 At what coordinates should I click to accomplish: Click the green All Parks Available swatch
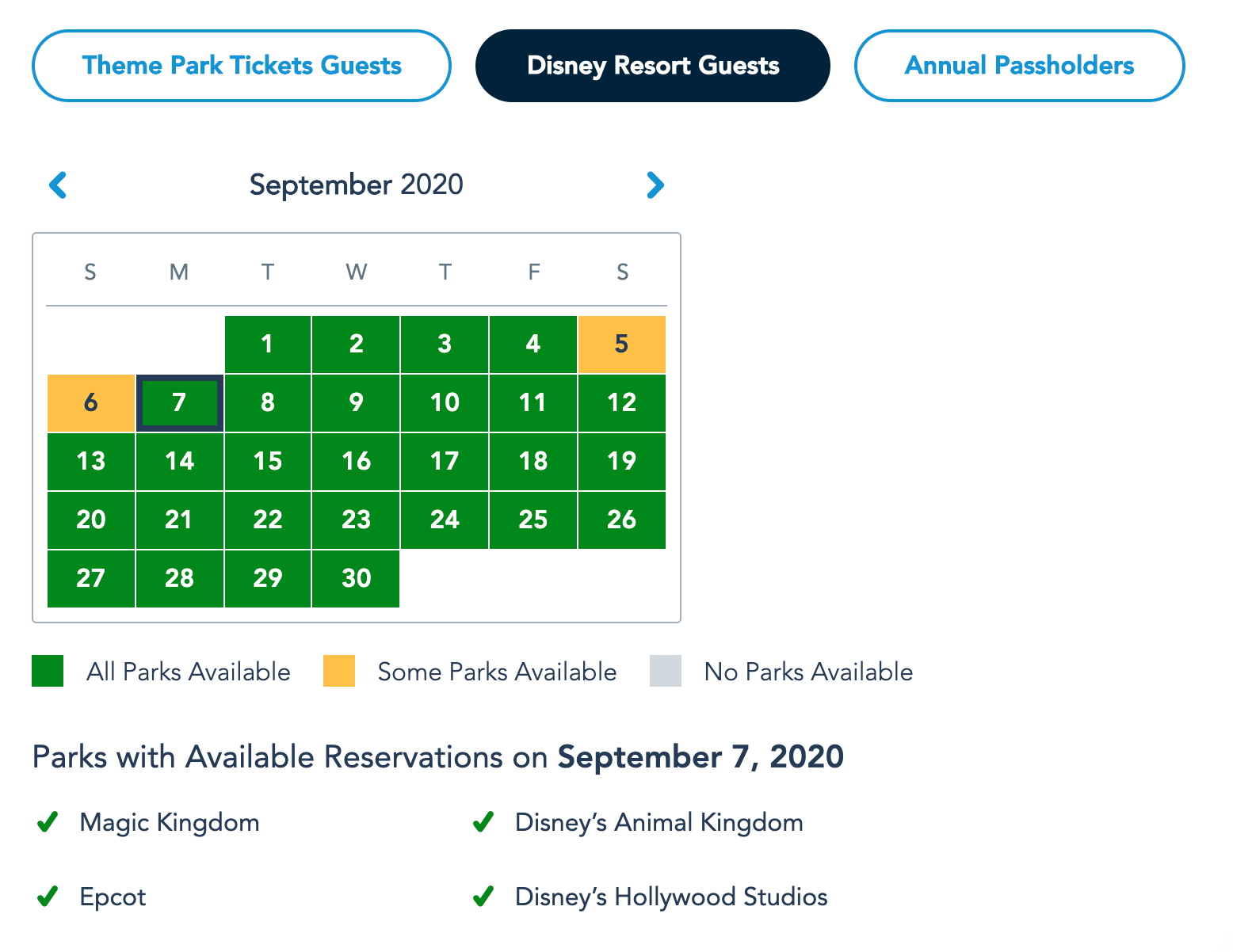pos(48,671)
